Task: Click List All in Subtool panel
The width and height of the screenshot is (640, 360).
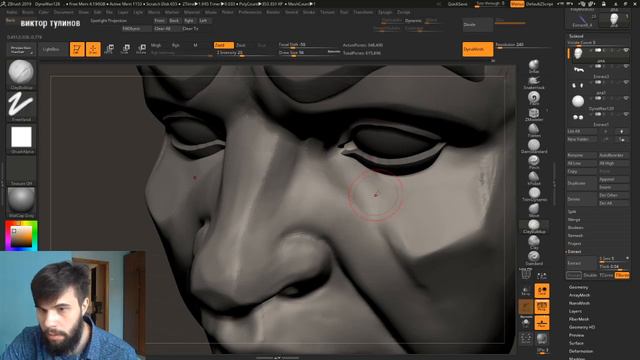Action: click(x=582, y=131)
